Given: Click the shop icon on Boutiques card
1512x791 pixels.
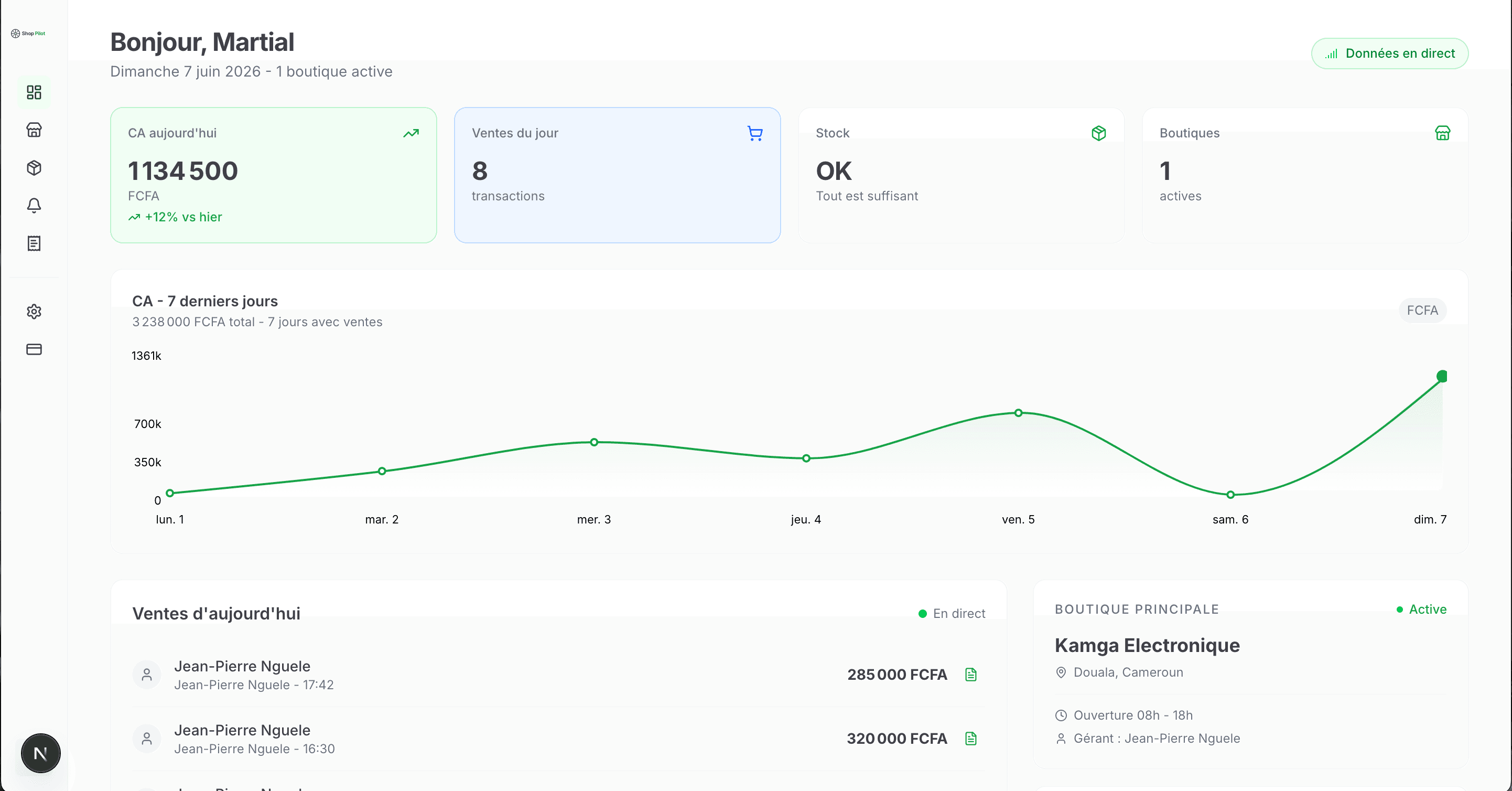Looking at the screenshot, I should click(1443, 133).
